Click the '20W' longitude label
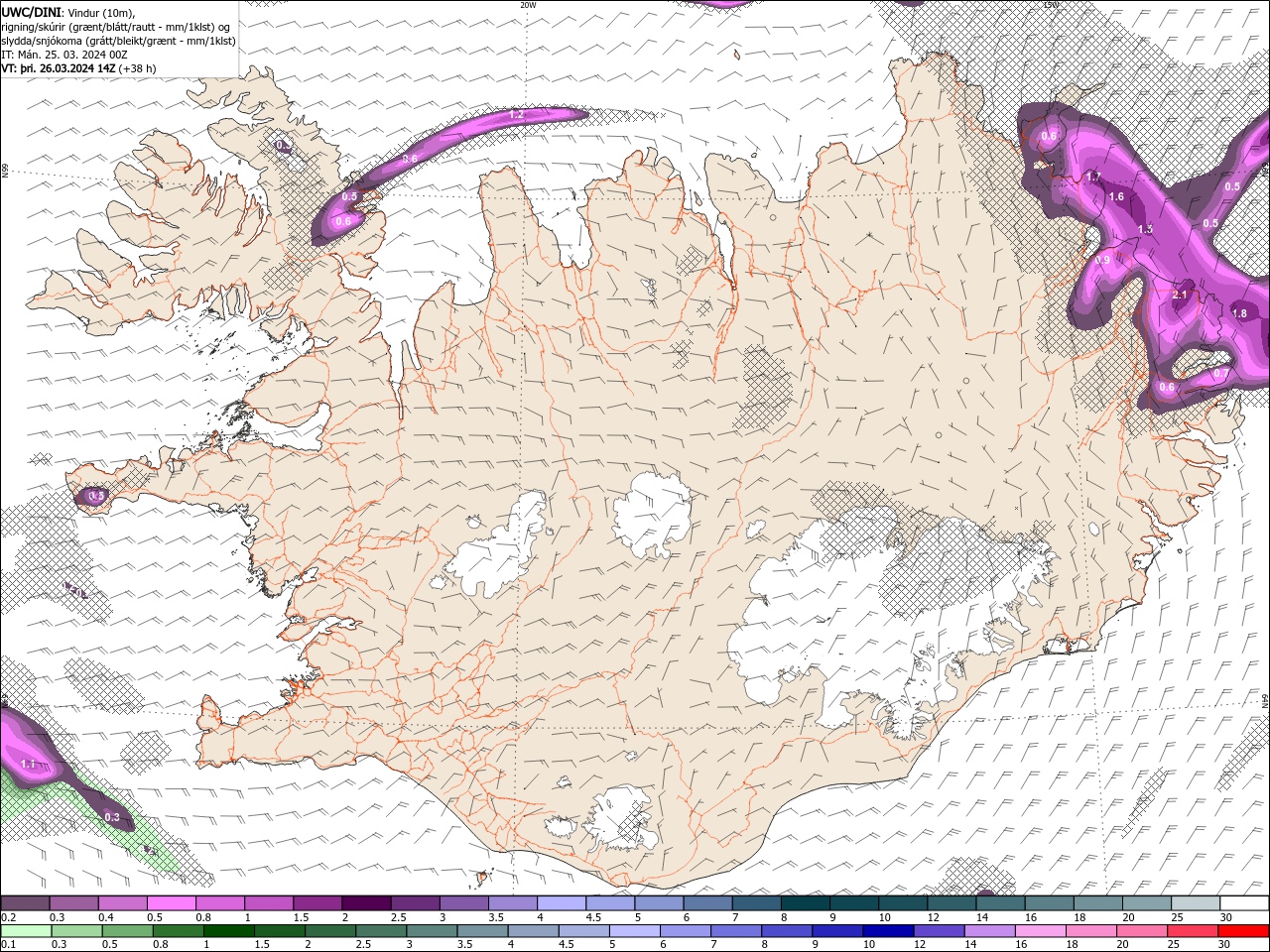The width and height of the screenshot is (1270, 952). click(528, 5)
